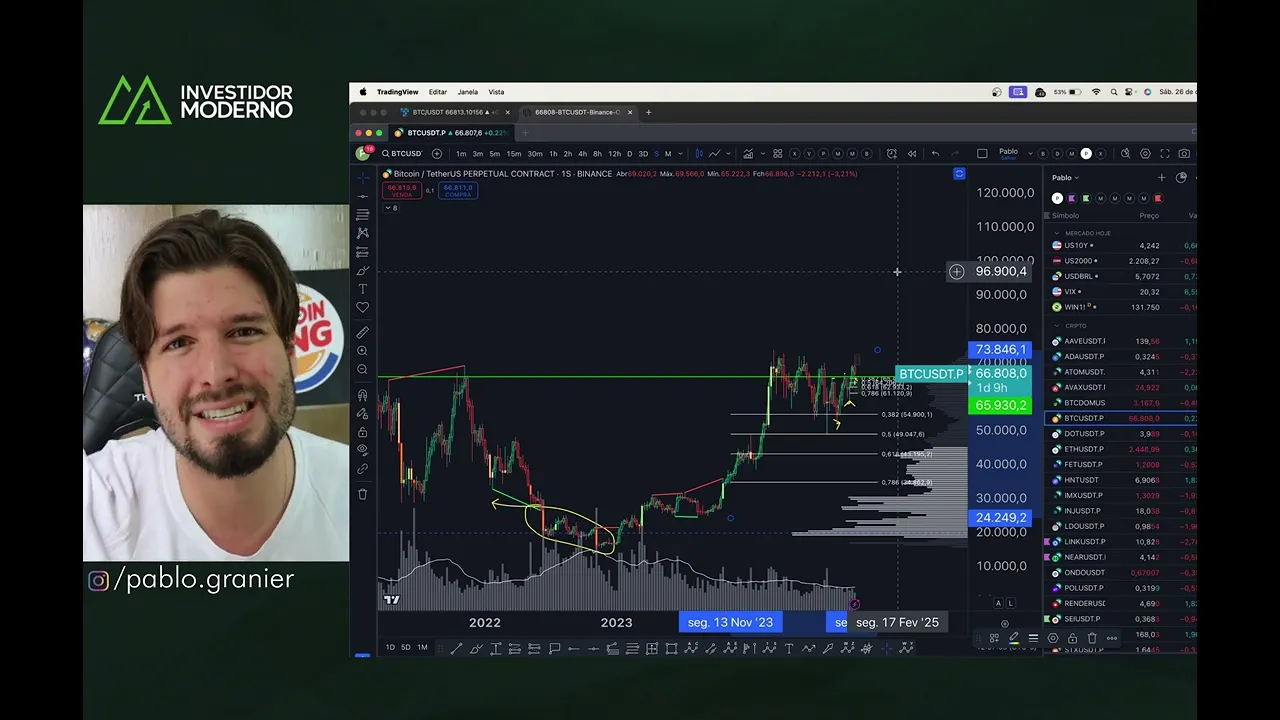Open the TradingView menu in menu bar
This screenshot has height=720, width=1280.
397,92
